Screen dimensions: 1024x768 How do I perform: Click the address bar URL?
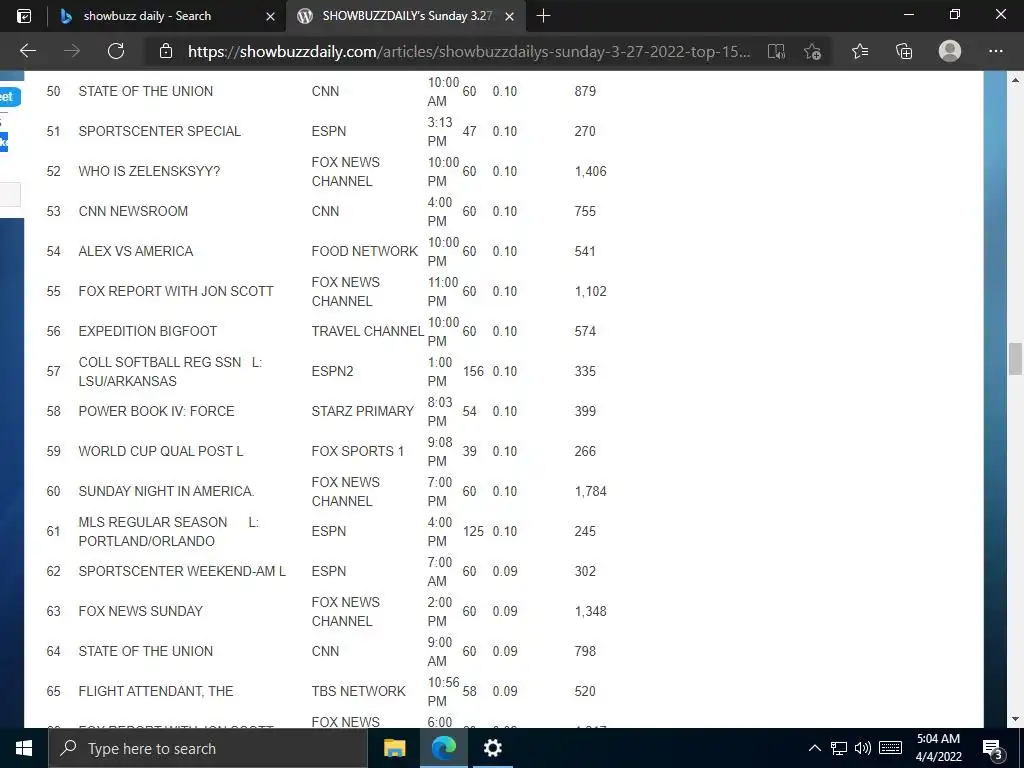469,52
